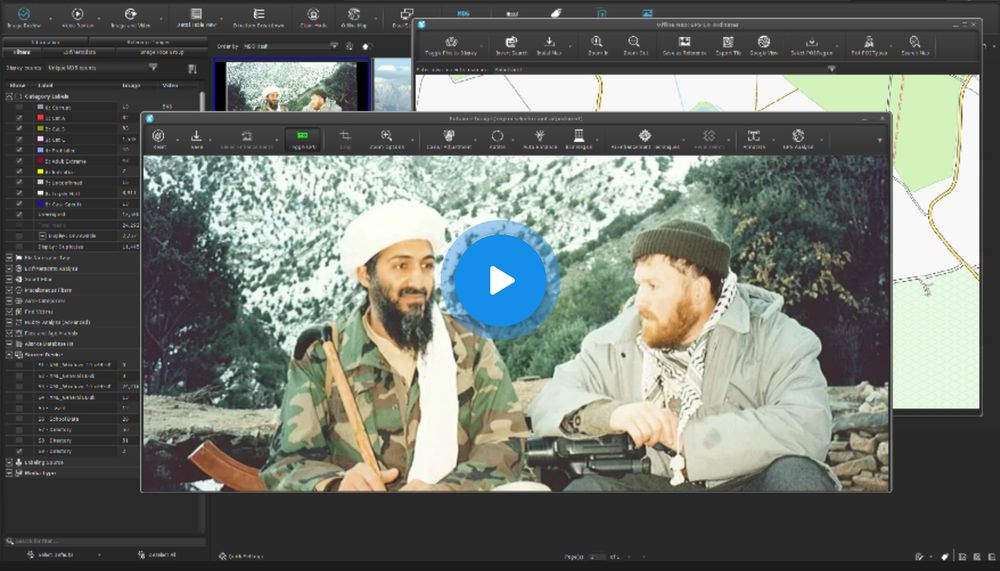Open Video Review mode in main toolbar
This screenshot has width=1000, height=571.
click(x=77, y=17)
